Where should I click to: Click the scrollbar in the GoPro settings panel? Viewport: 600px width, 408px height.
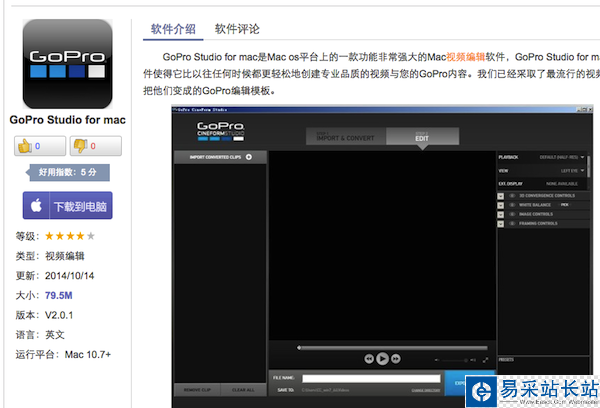[x=588, y=167]
